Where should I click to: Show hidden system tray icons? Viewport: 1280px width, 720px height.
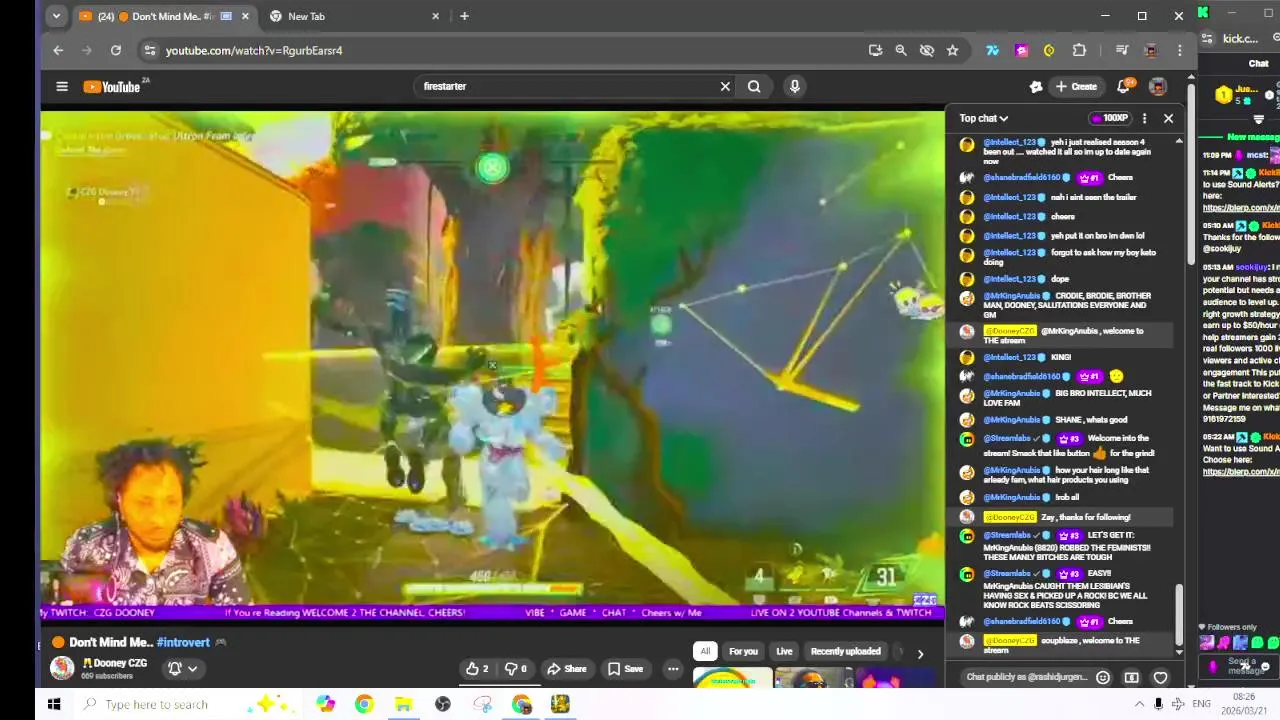pos(1139,704)
